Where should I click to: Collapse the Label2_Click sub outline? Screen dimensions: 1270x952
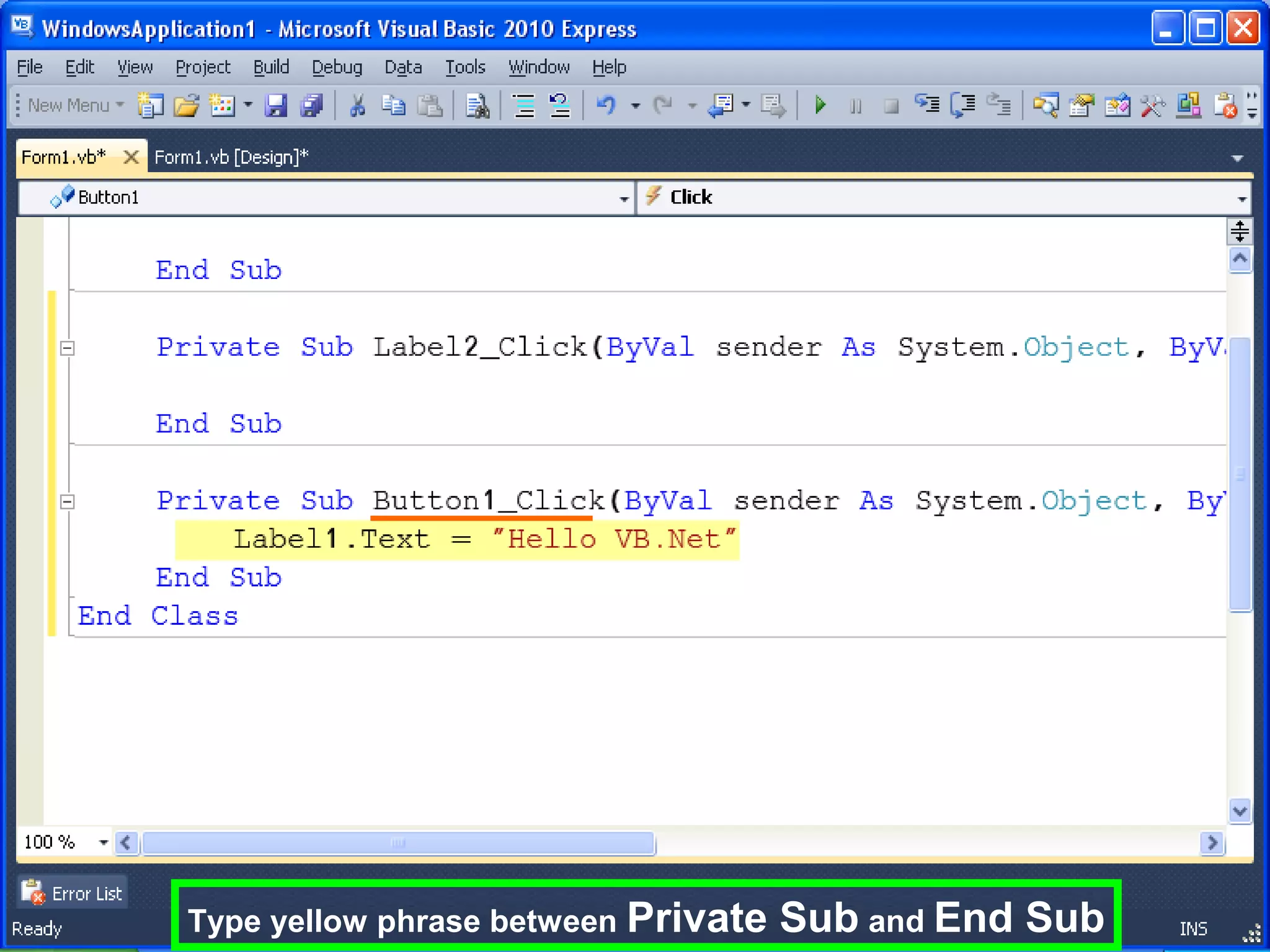coord(68,348)
